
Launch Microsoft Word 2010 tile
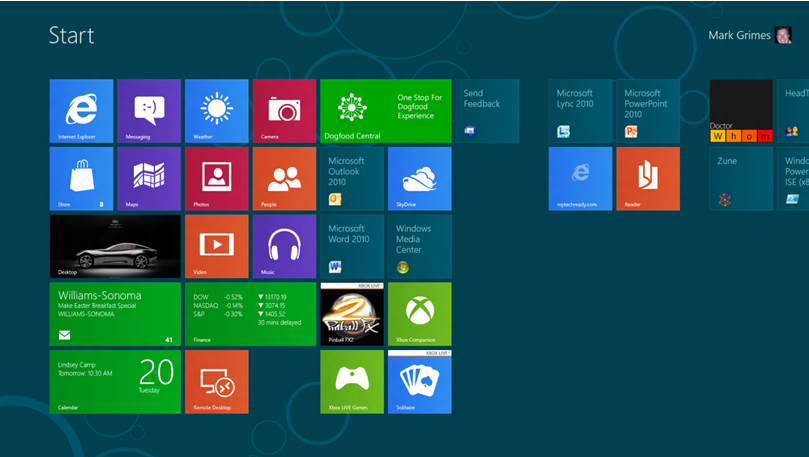click(x=352, y=247)
